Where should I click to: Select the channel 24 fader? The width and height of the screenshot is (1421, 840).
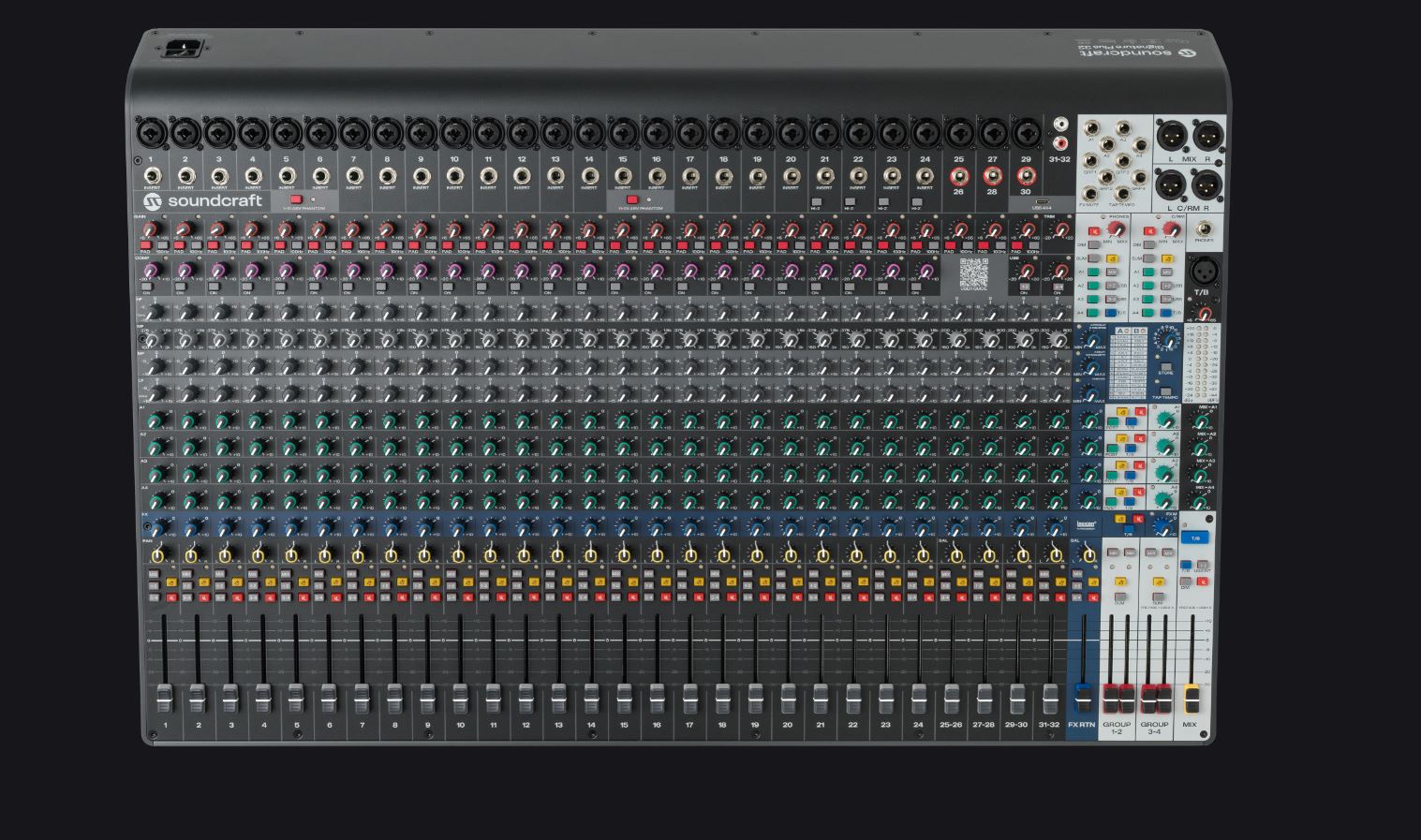point(919,698)
